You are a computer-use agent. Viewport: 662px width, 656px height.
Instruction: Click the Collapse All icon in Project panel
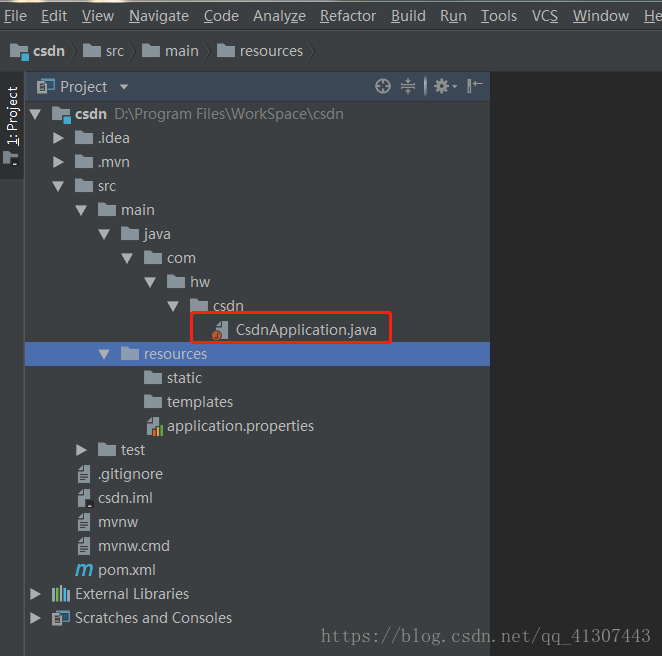(408, 86)
